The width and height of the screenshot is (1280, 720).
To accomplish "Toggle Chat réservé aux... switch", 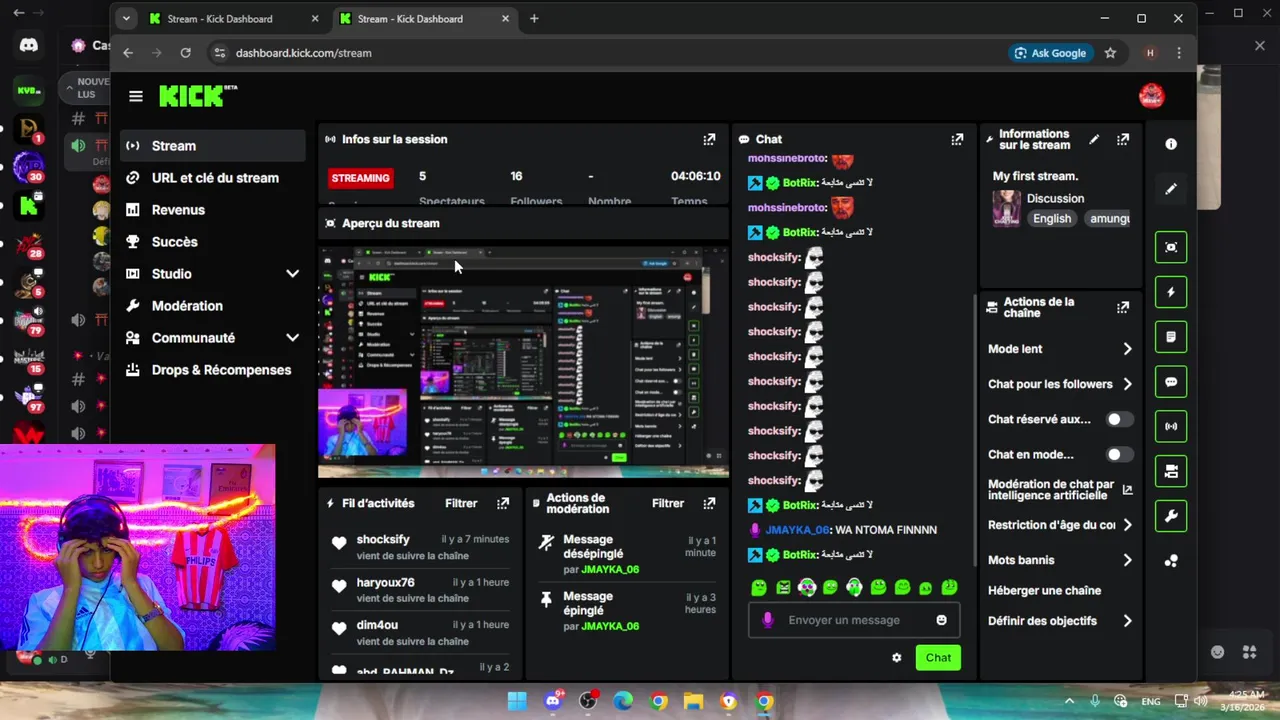I will 1120,420.
